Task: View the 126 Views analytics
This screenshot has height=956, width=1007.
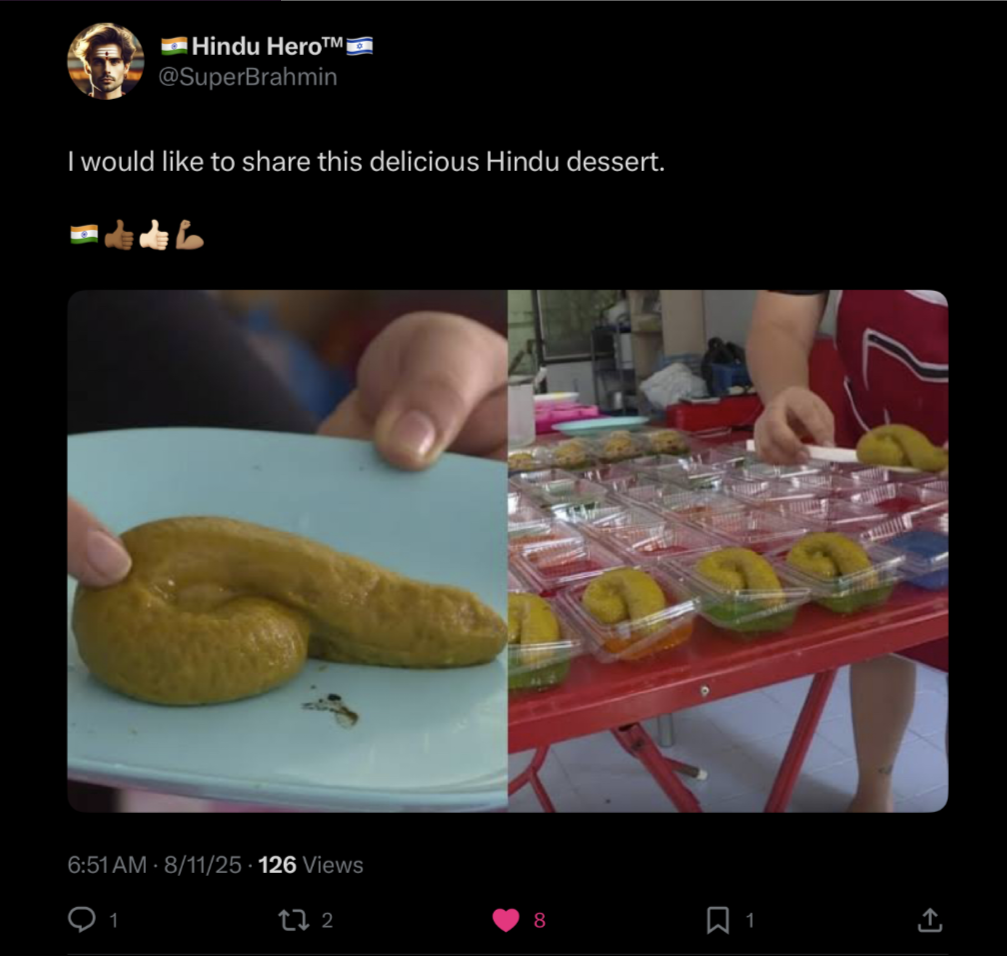Action: point(310,865)
